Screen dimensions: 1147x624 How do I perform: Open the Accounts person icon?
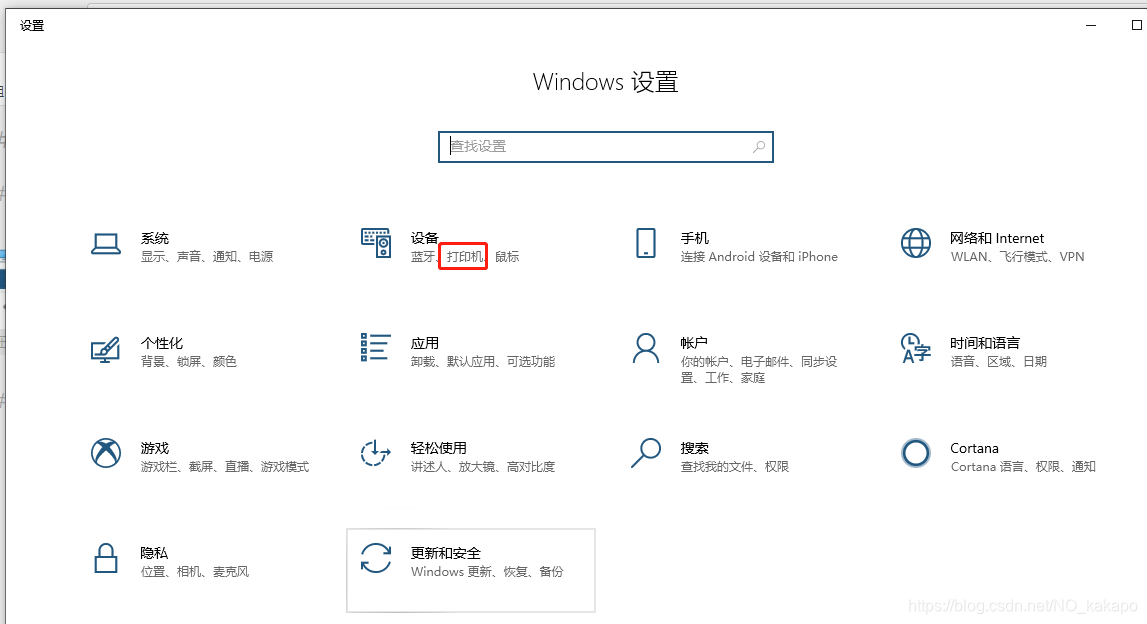pyautogui.click(x=646, y=348)
